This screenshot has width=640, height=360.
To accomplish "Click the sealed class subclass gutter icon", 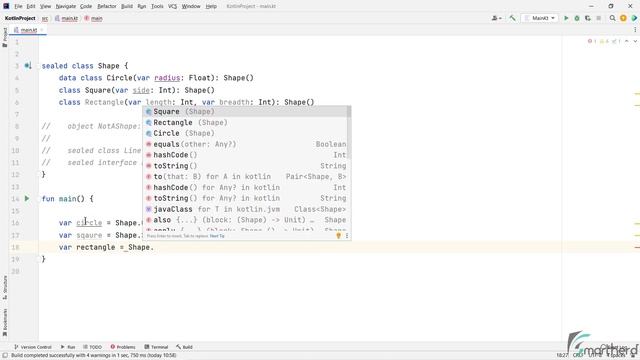I will 28,65.
